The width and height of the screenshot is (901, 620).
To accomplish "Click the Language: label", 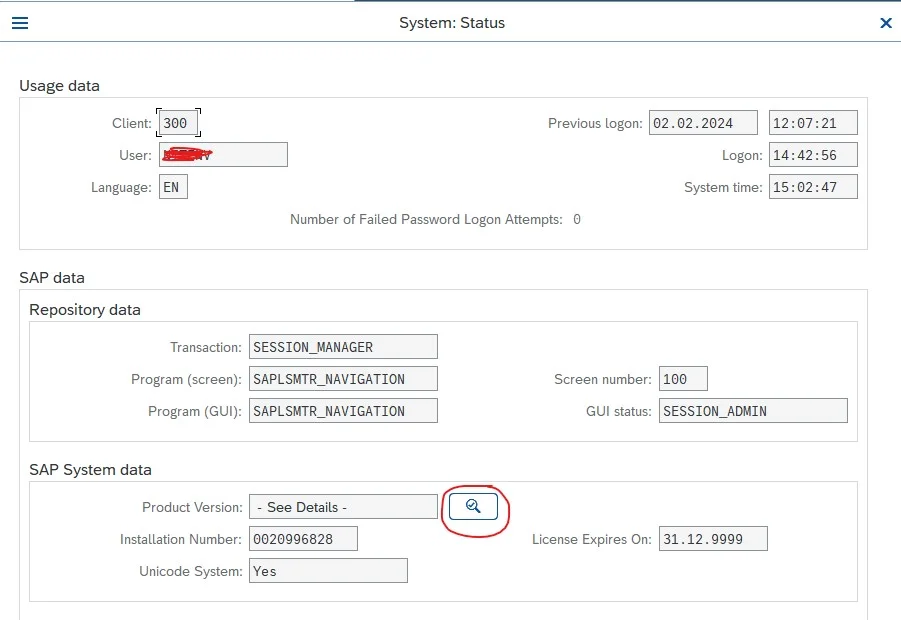I will (121, 187).
